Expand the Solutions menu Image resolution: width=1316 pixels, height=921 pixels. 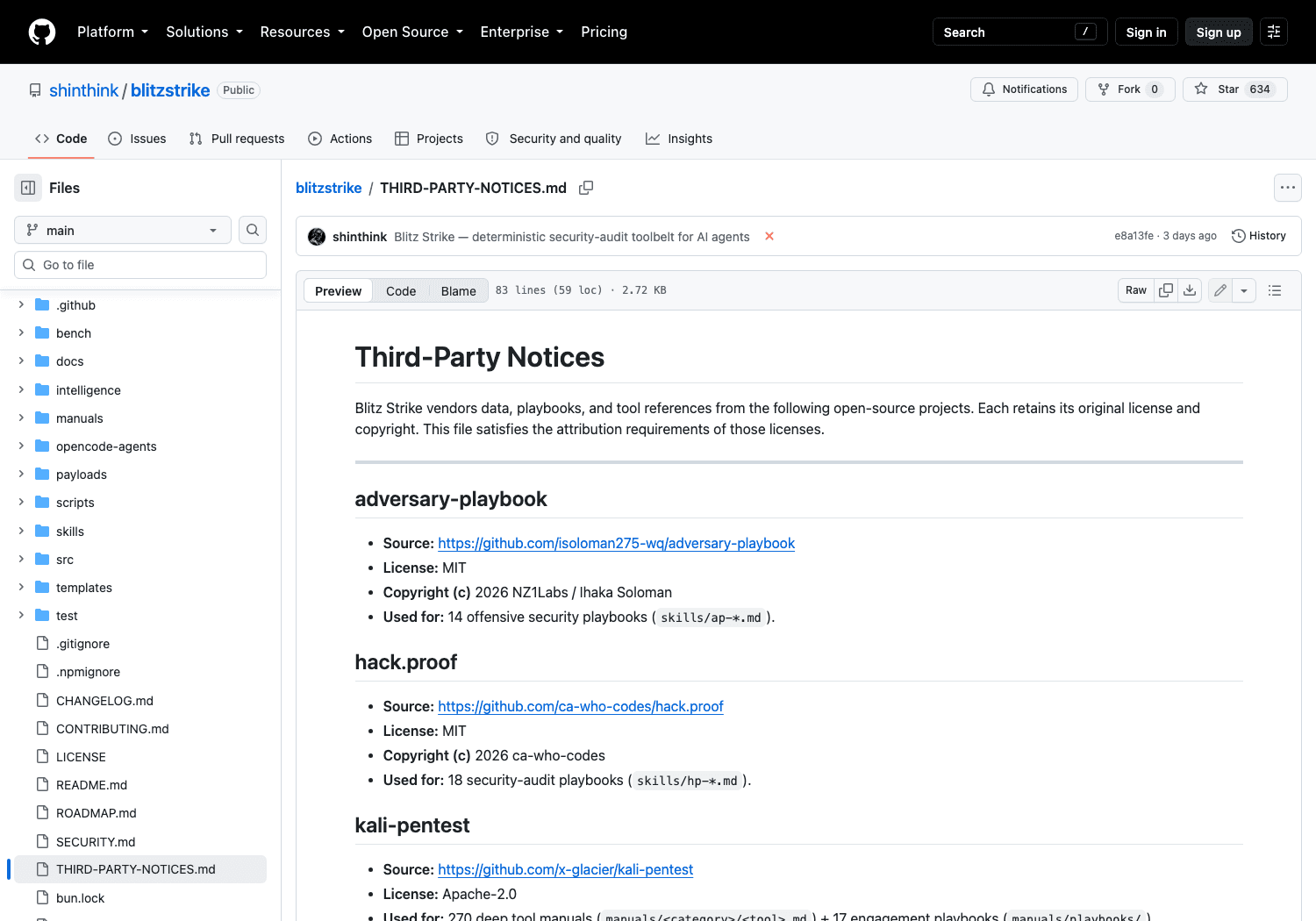[204, 32]
